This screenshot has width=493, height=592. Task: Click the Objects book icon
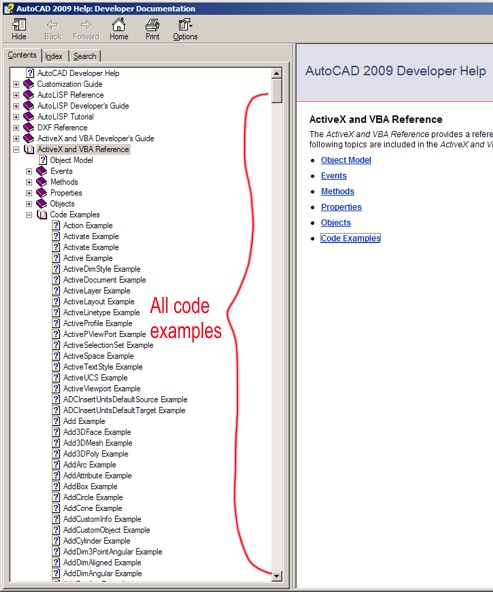pyautogui.click(x=42, y=204)
